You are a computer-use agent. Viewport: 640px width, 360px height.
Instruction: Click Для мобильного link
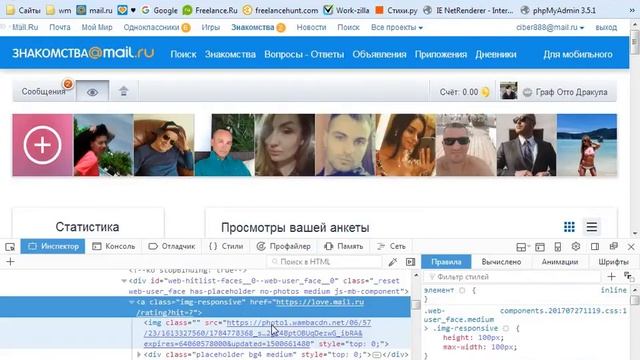pyautogui.click(x=578, y=54)
